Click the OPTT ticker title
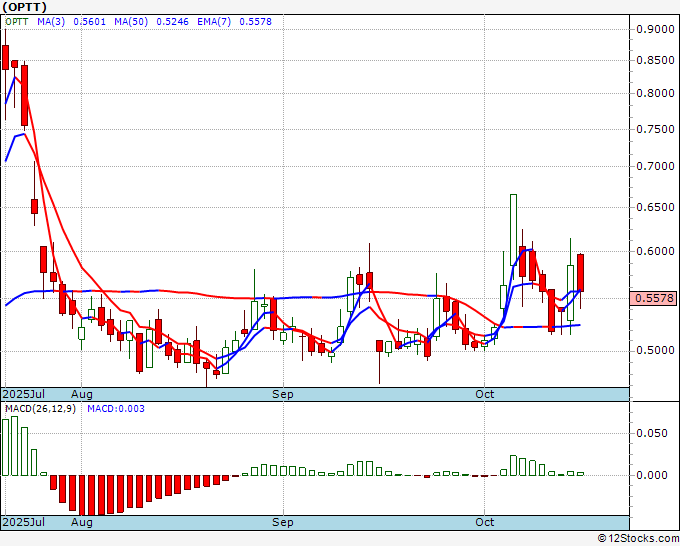 point(24,7)
